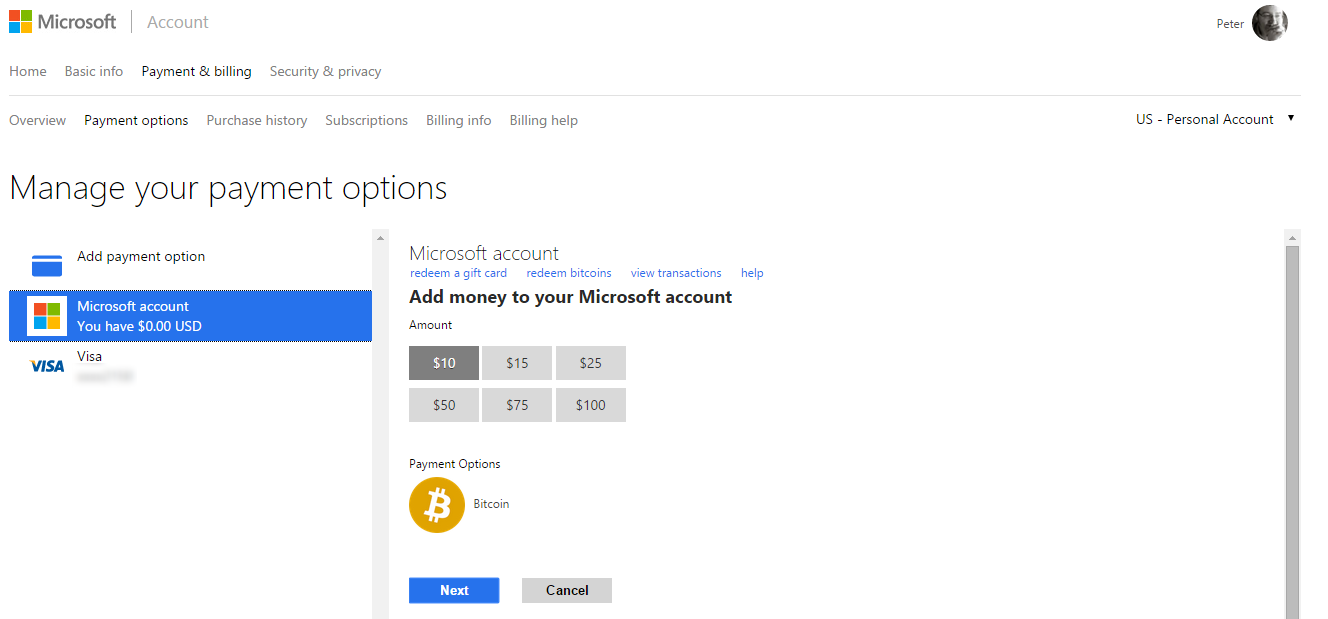Click the payment list scrollbar up arrow
This screenshot has width=1328, height=619.
coord(379,237)
